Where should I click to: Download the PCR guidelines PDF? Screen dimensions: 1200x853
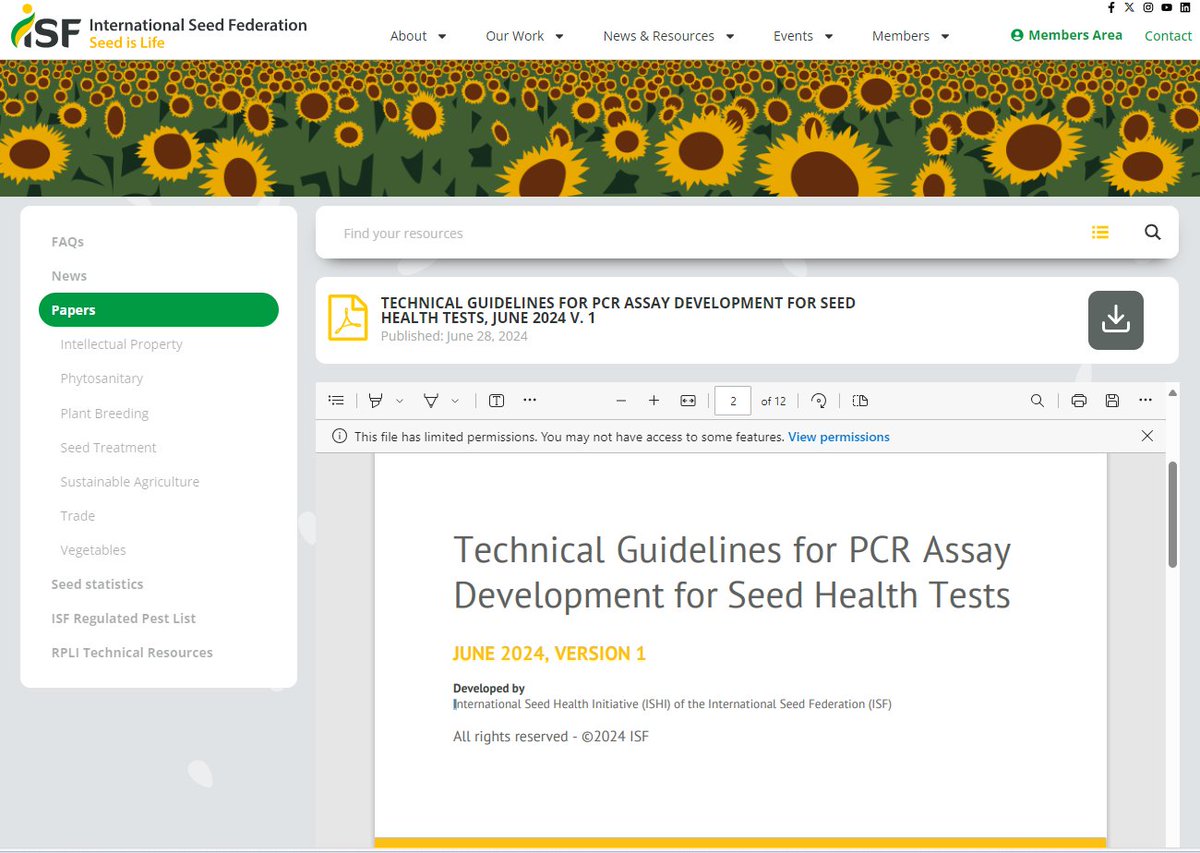(1115, 320)
